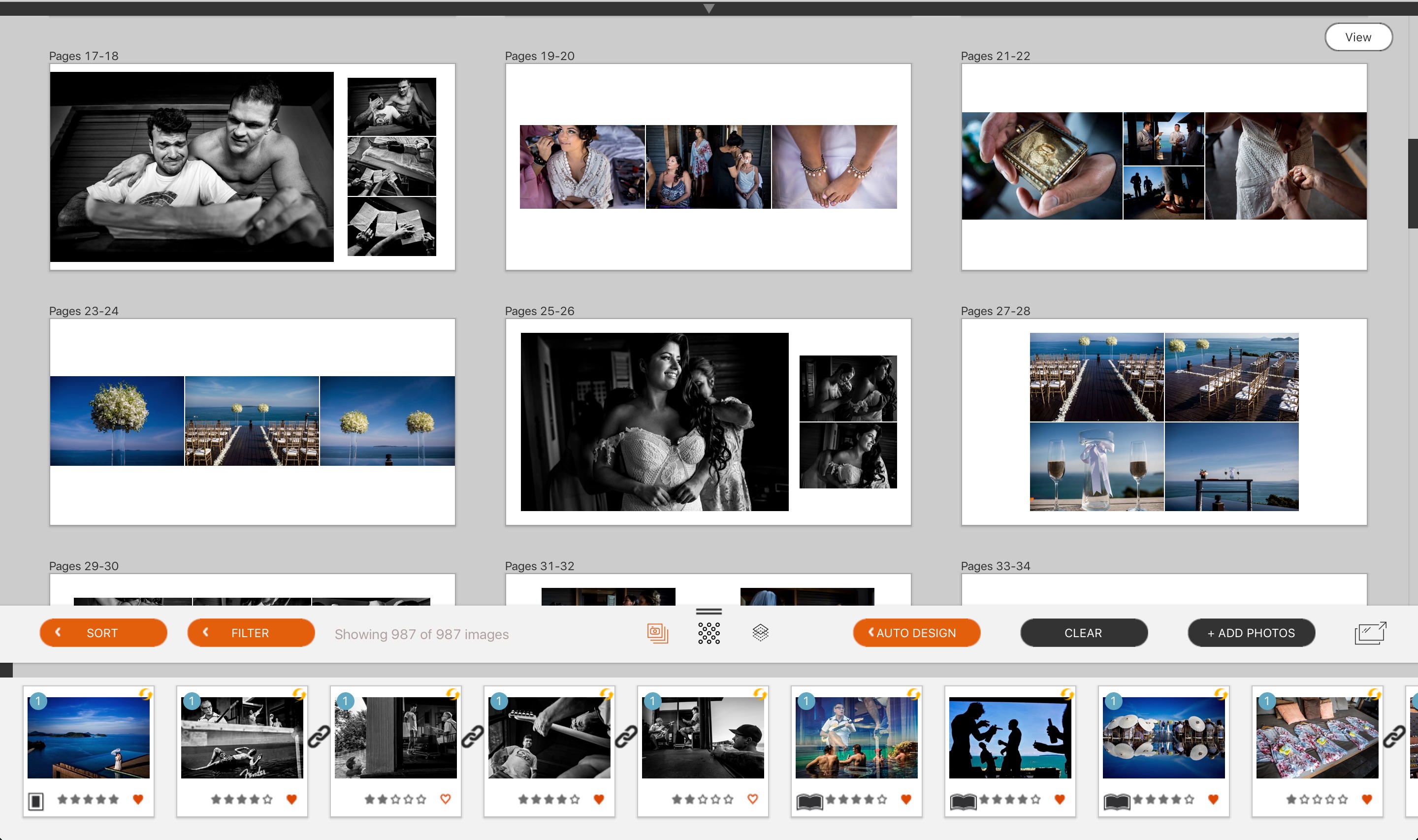Click usage count badge on ocean couple photo
The height and width of the screenshot is (840, 1418).
coord(38,701)
